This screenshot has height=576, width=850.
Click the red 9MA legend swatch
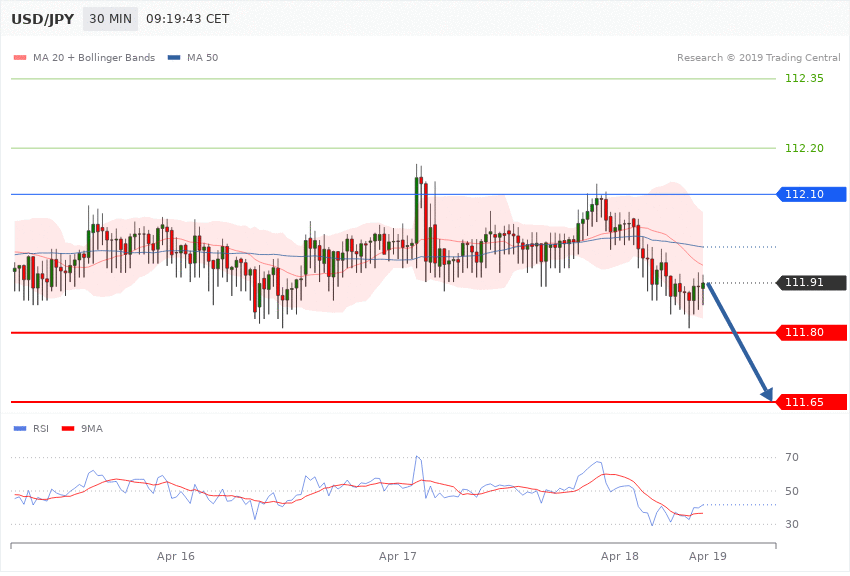[68, 429]
